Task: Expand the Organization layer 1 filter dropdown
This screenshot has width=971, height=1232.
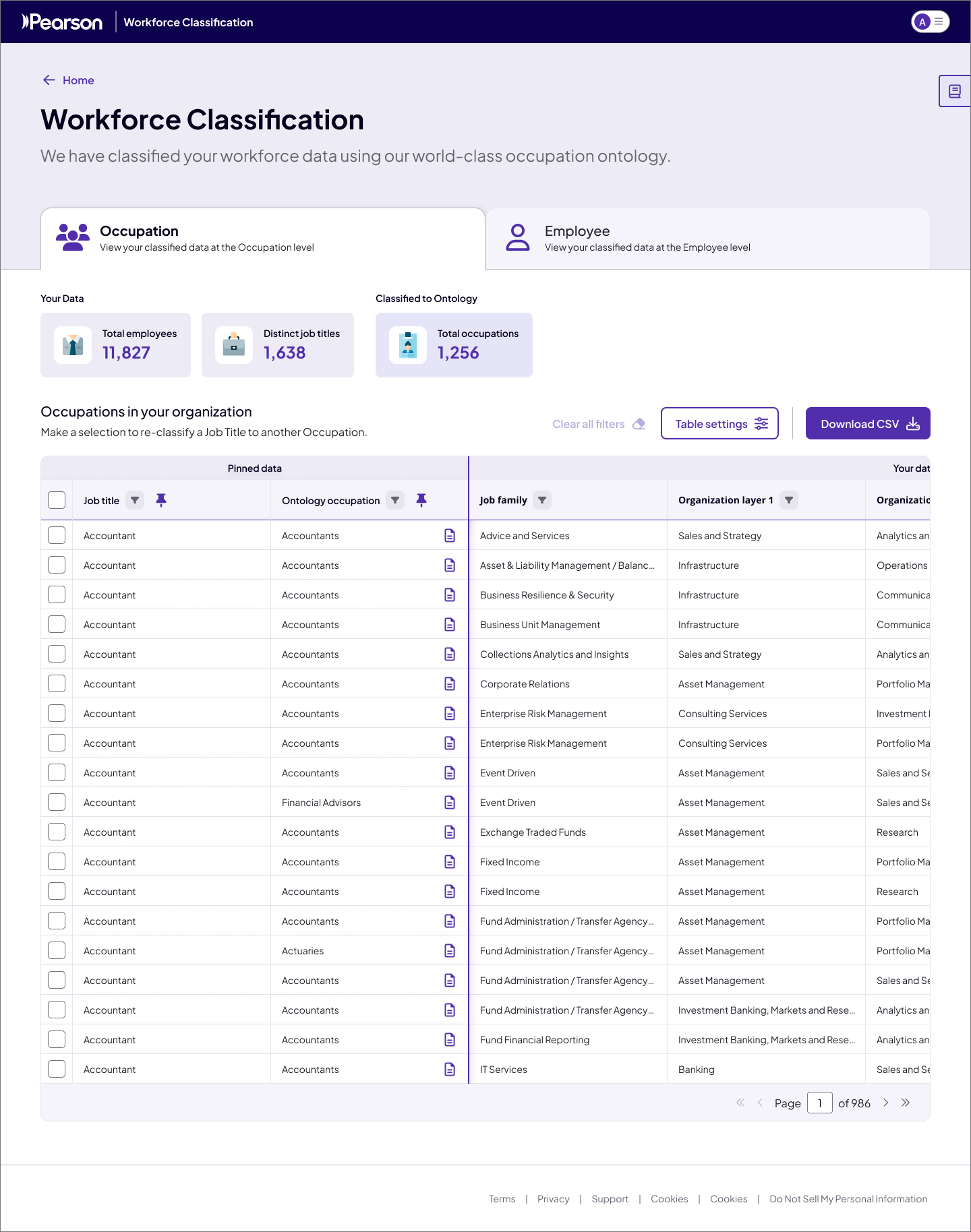Action: 789,500
